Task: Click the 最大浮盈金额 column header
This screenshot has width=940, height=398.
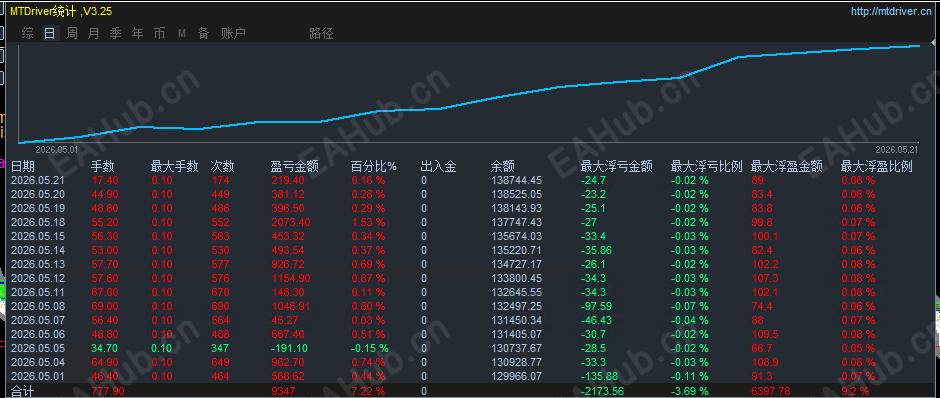Action: coord(787,167)
